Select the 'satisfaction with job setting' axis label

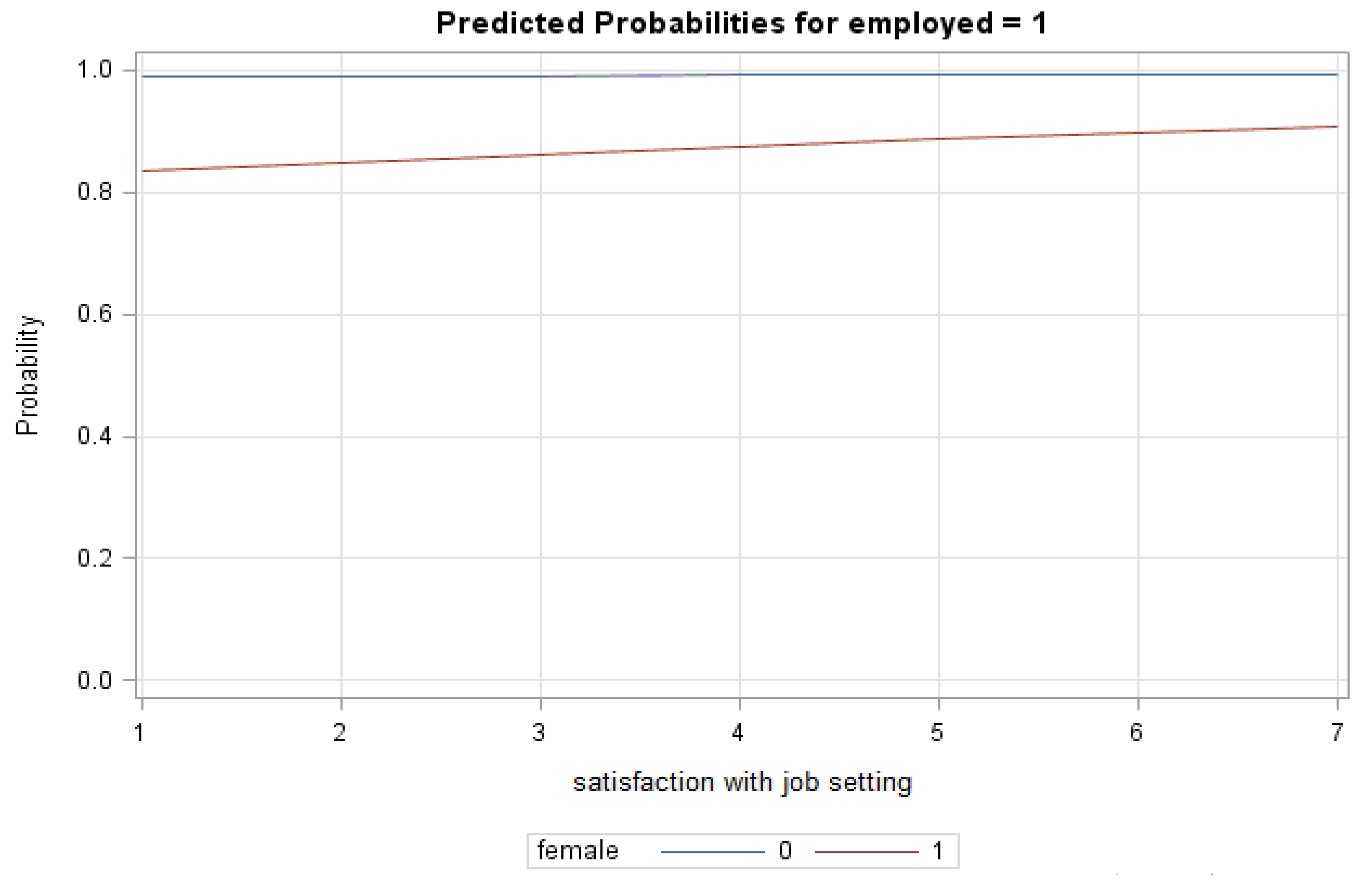[742, 782]
